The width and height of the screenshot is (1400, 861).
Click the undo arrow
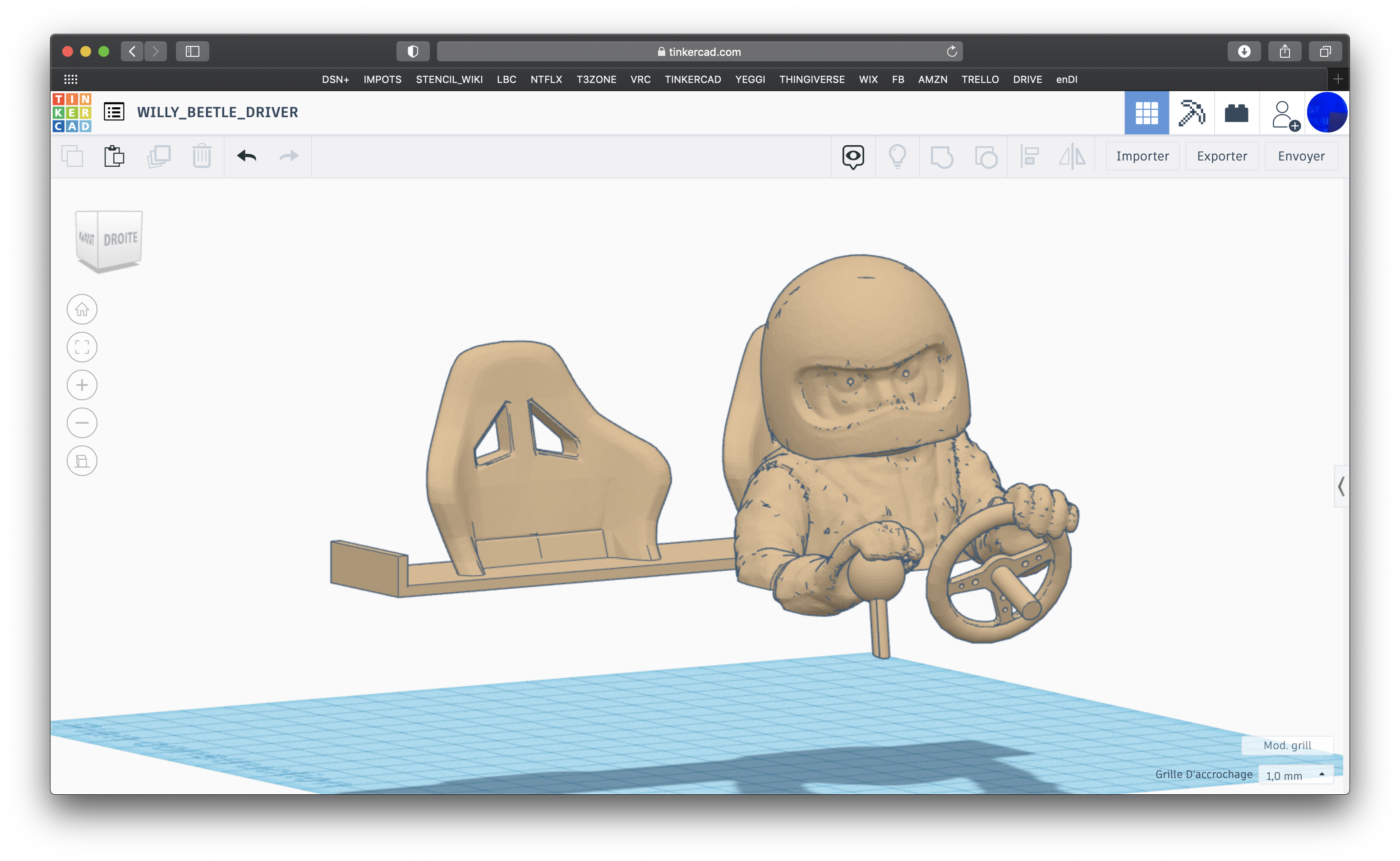click(247, 156)
